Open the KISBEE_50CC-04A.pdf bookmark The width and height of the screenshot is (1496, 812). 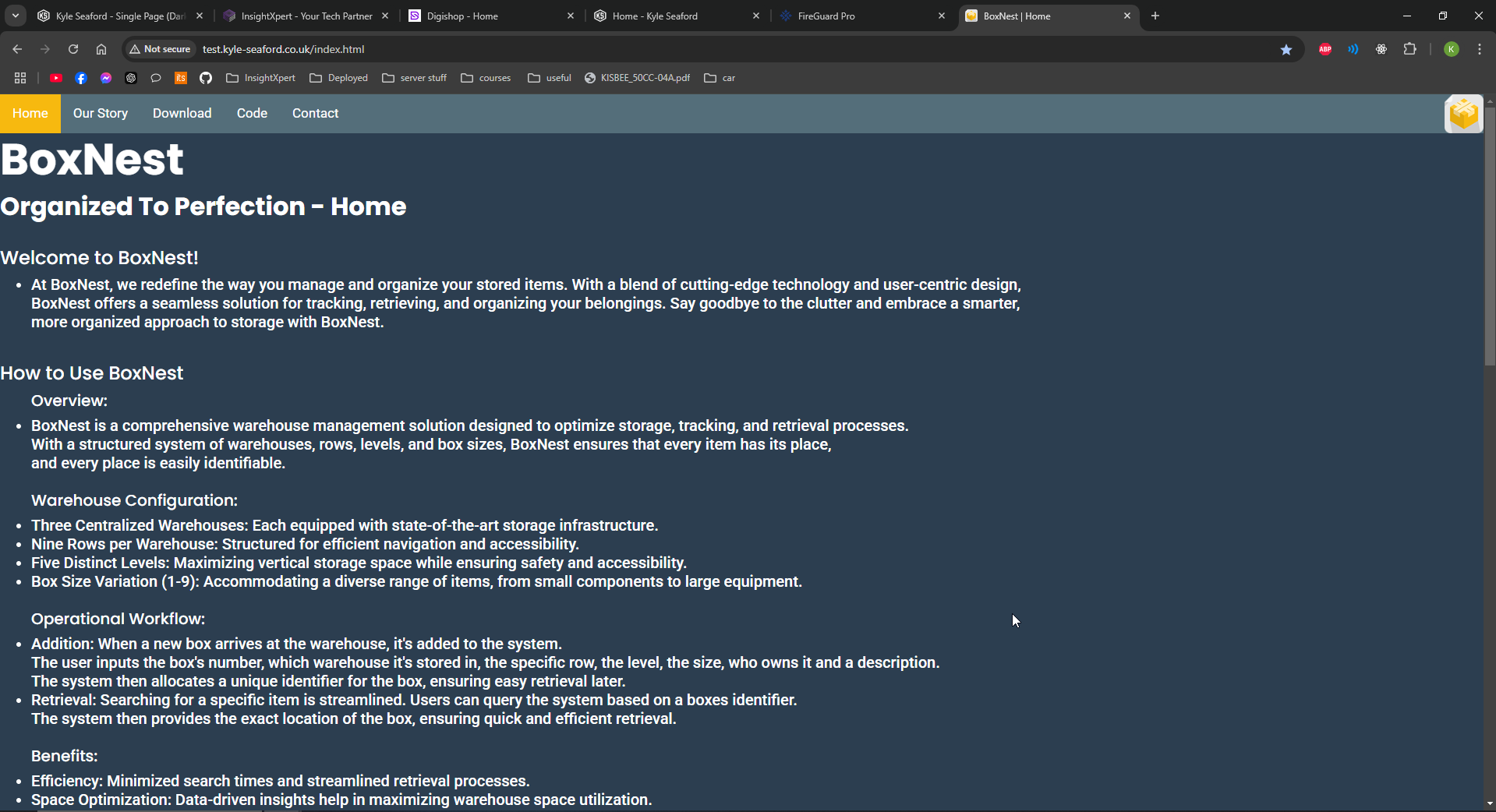637,78
